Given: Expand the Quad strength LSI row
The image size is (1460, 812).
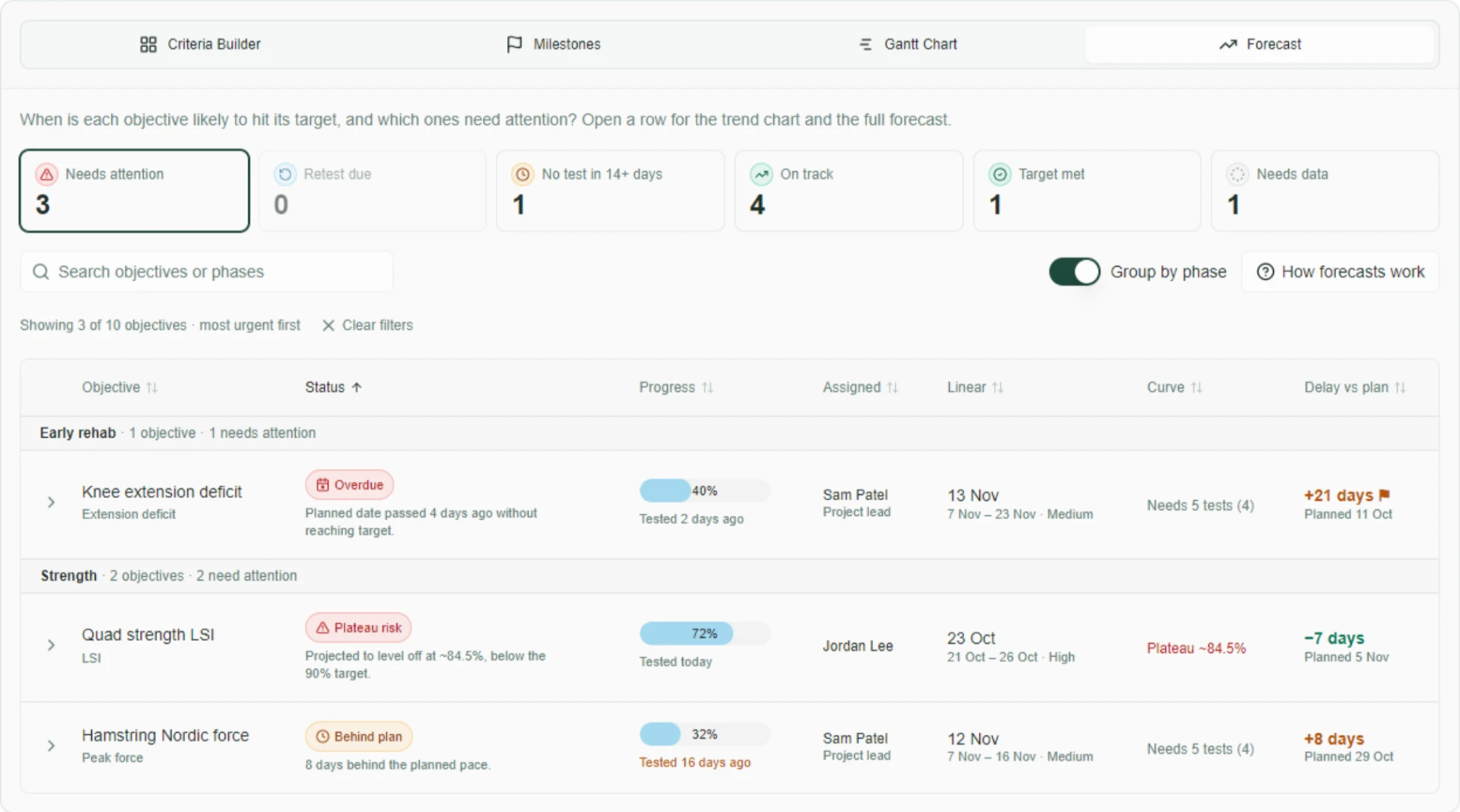Looking at the screenshot, I should pos(51,645).
